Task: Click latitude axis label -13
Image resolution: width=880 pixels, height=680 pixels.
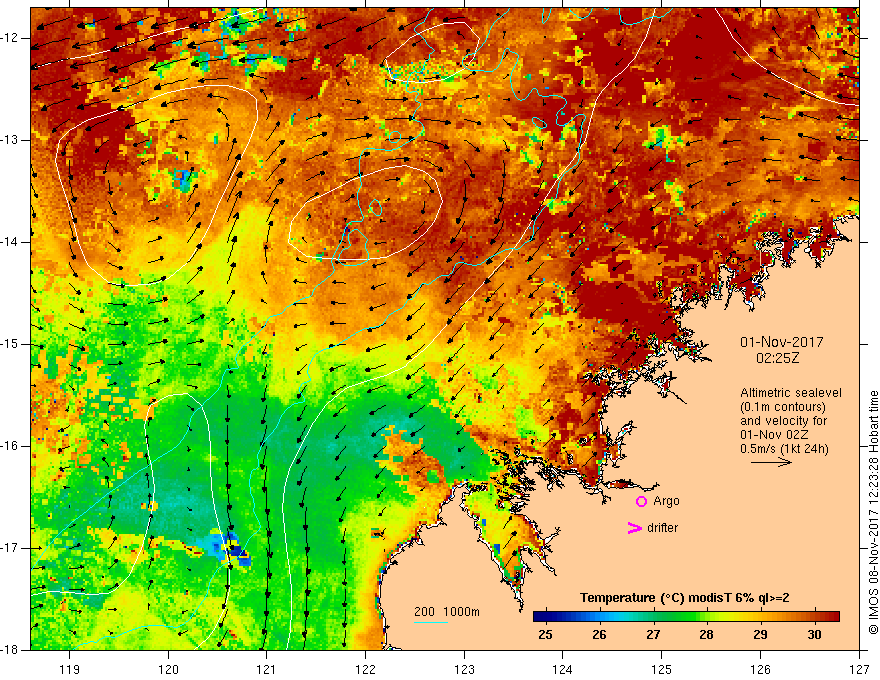Action: point(11,140)
